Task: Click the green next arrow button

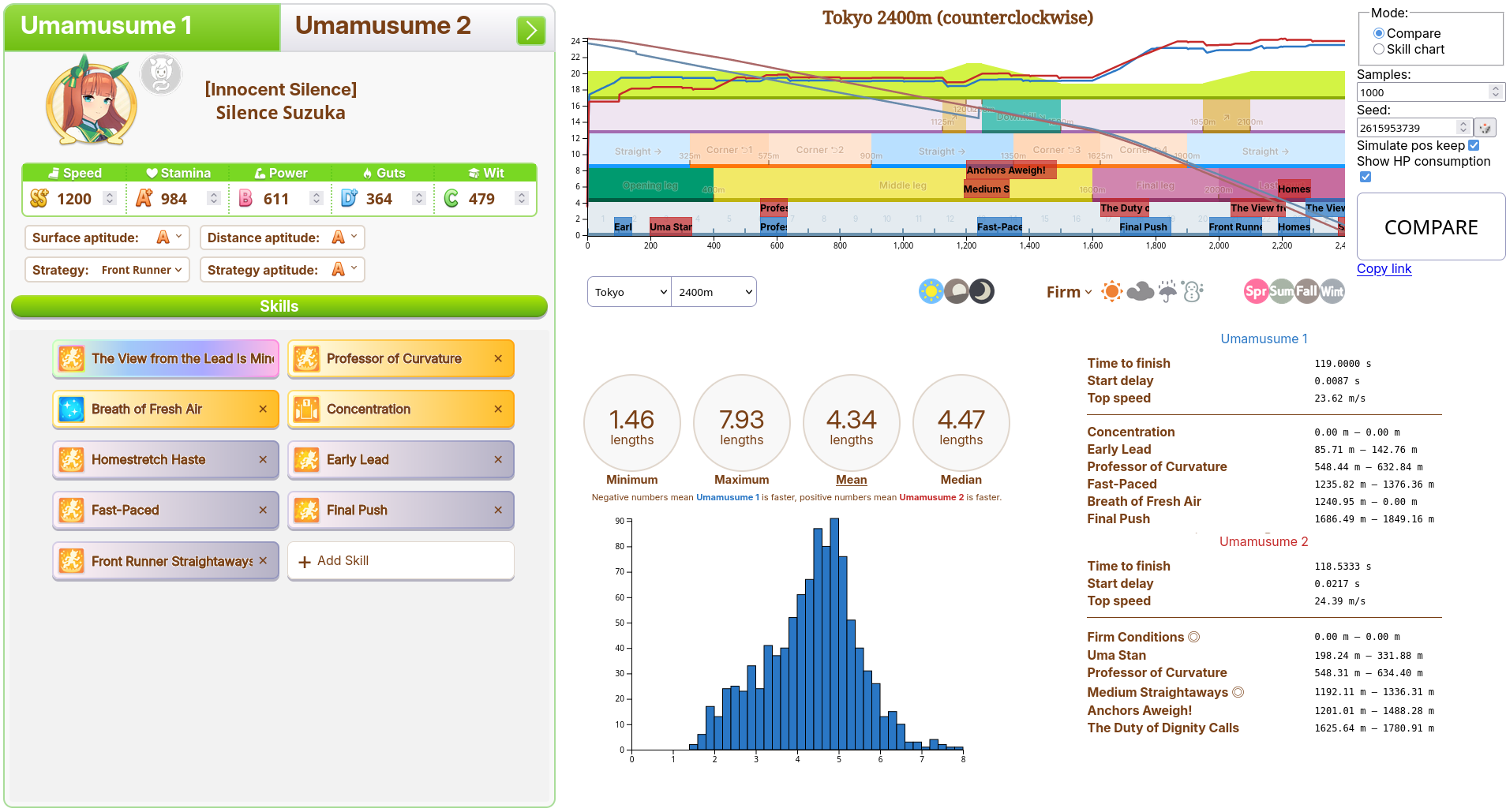Action: point(531,30)
